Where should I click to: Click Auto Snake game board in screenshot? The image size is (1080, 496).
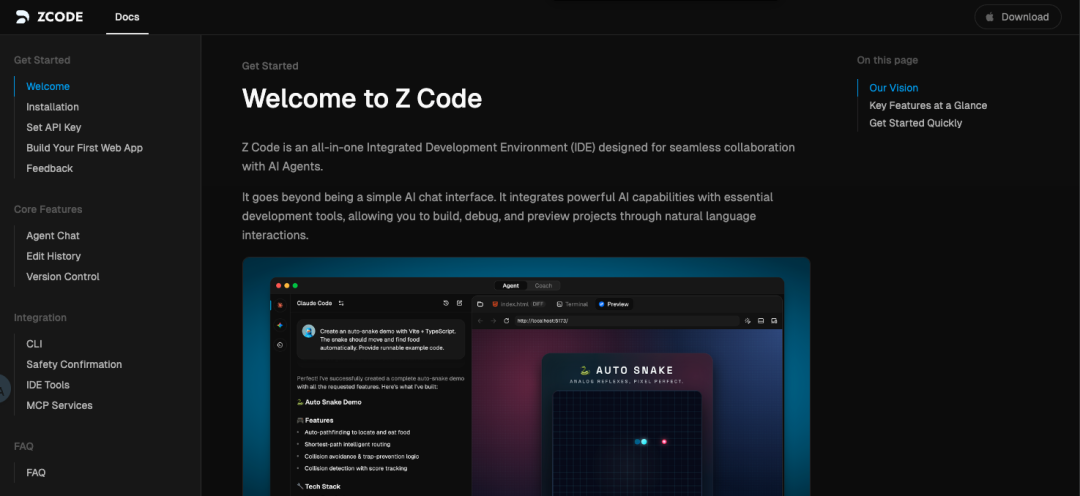click(627, 443)
